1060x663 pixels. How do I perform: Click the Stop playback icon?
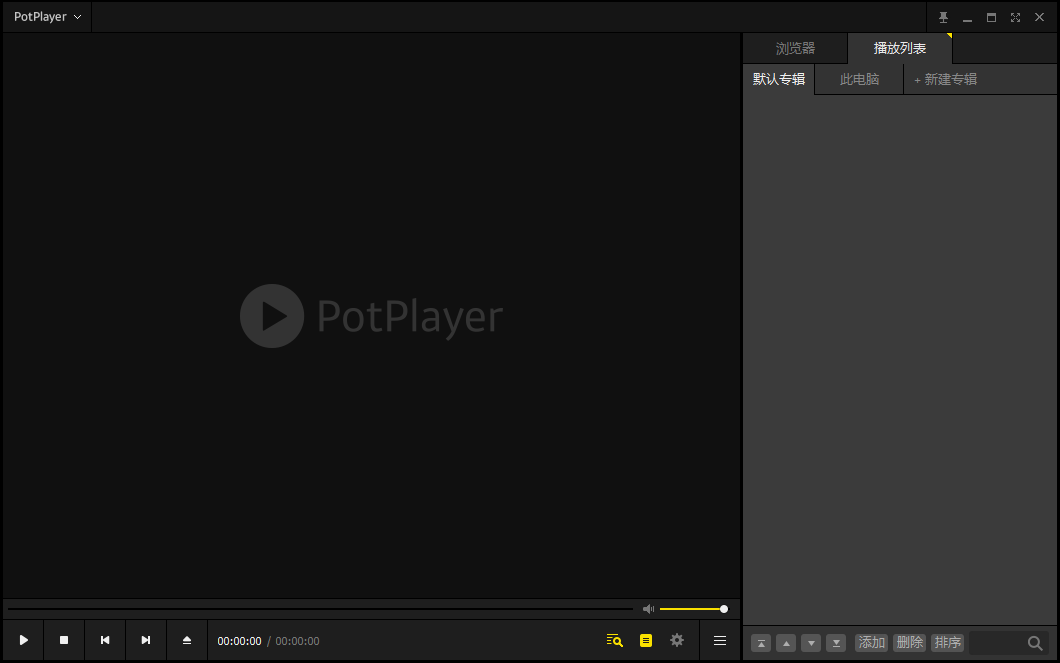(x=63, y=640)
